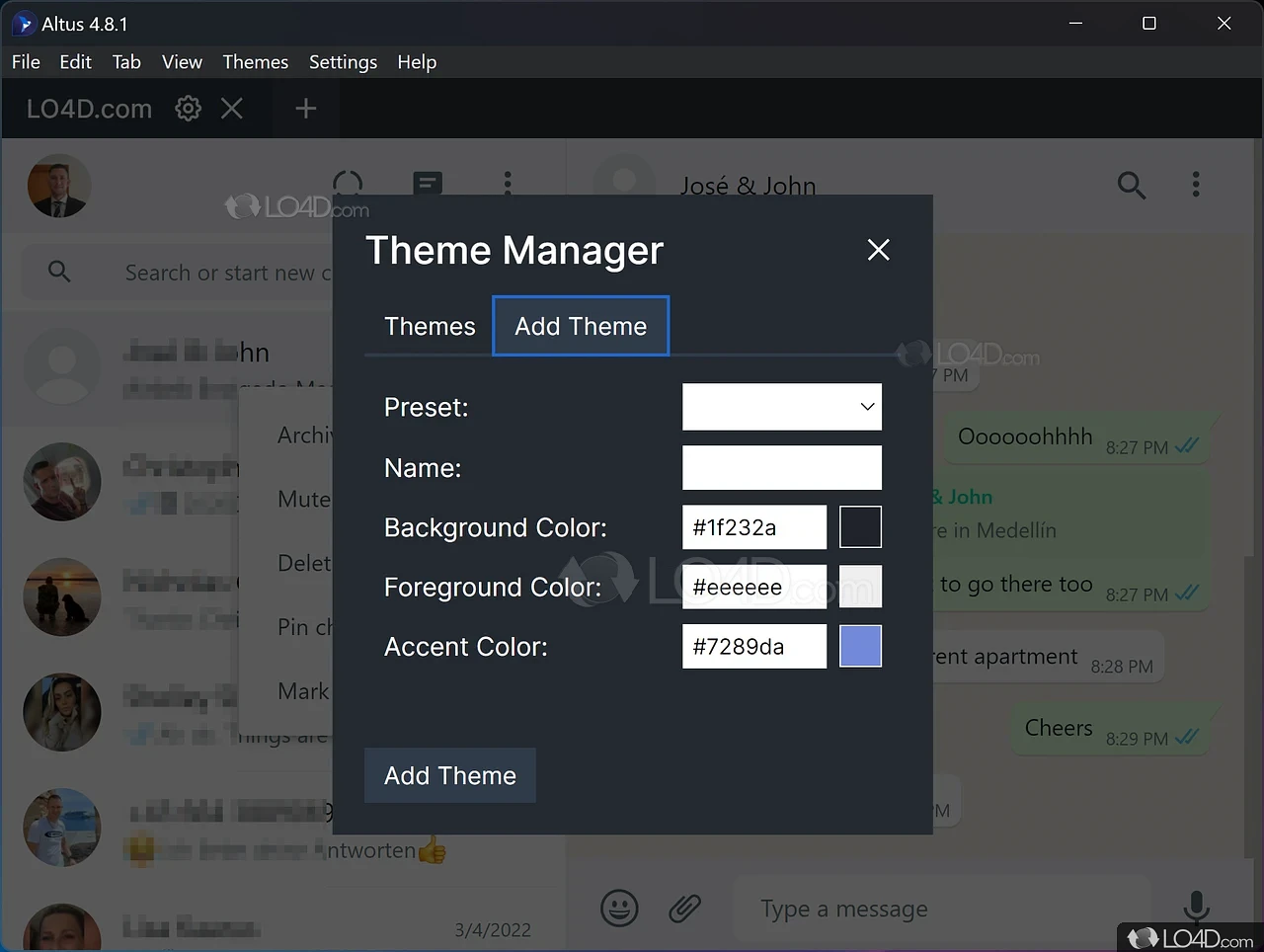The width and height of the screenshot is (1264, 952).
Task: Open the Accent Color swatch picker
Action: point(860,646)
